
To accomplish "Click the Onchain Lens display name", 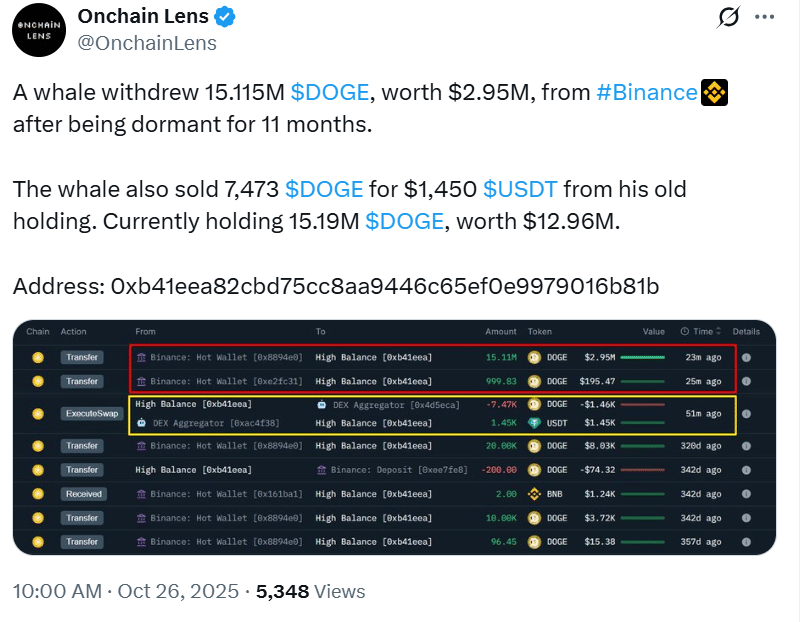I will (x=144, y=17).
